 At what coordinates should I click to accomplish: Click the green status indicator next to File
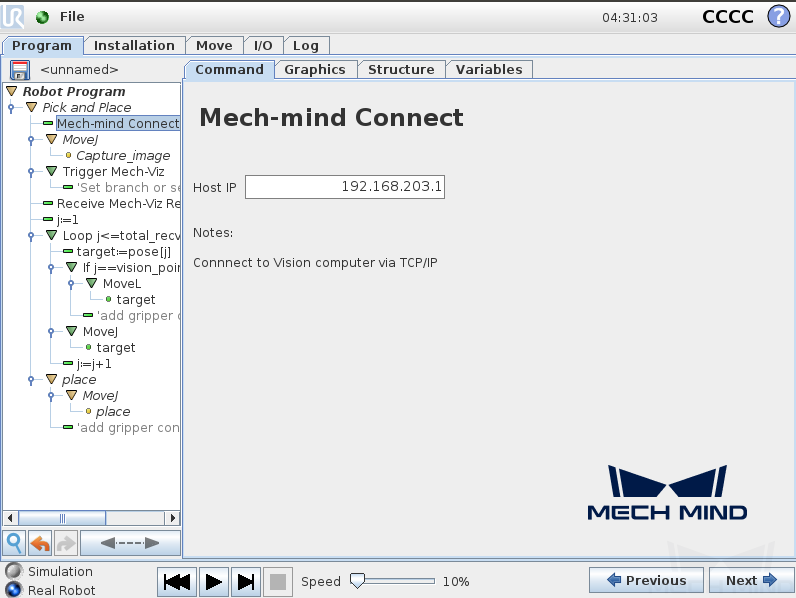[x=42, y=17]
